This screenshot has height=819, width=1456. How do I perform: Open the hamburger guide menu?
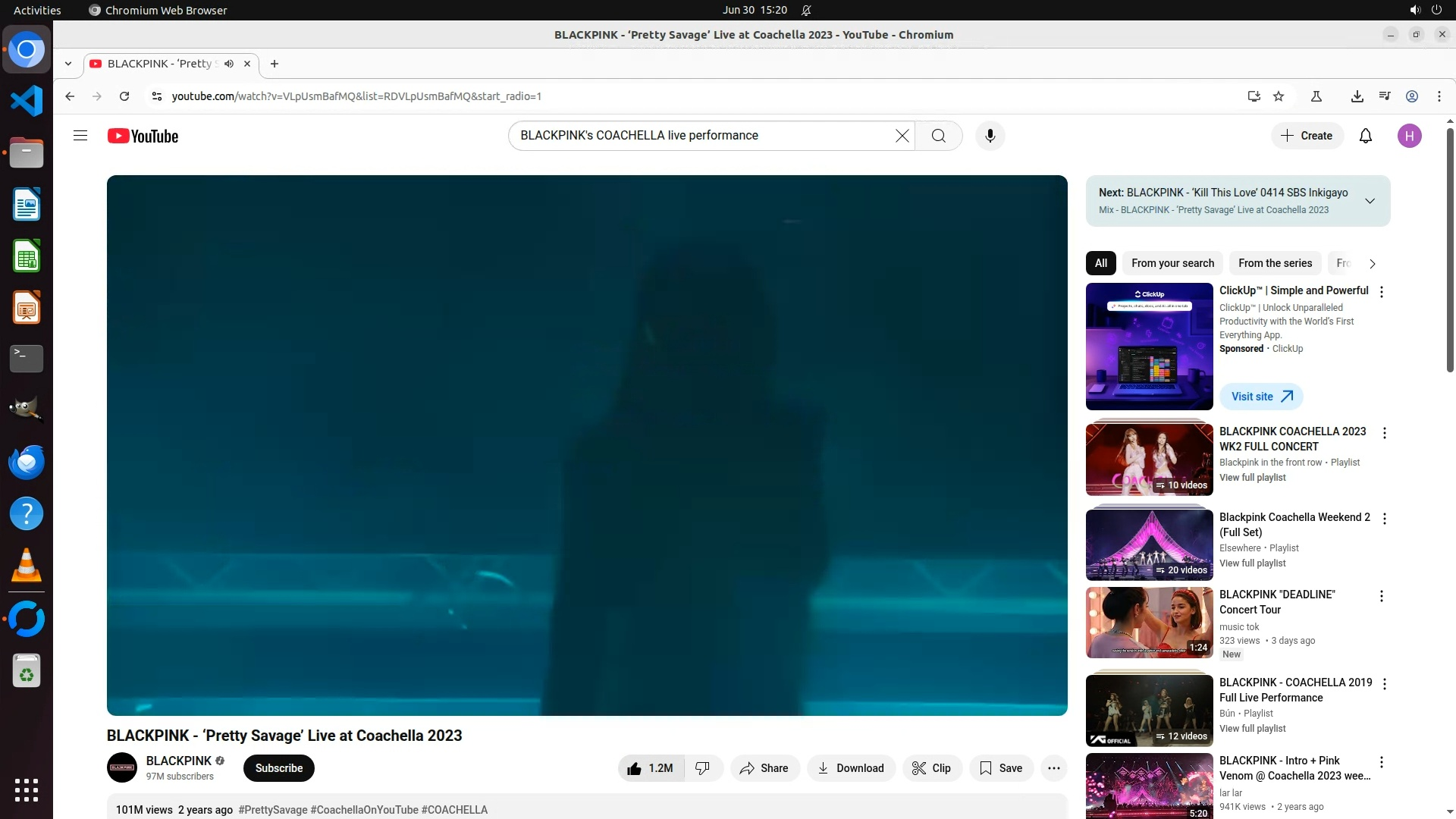(80, 136)
